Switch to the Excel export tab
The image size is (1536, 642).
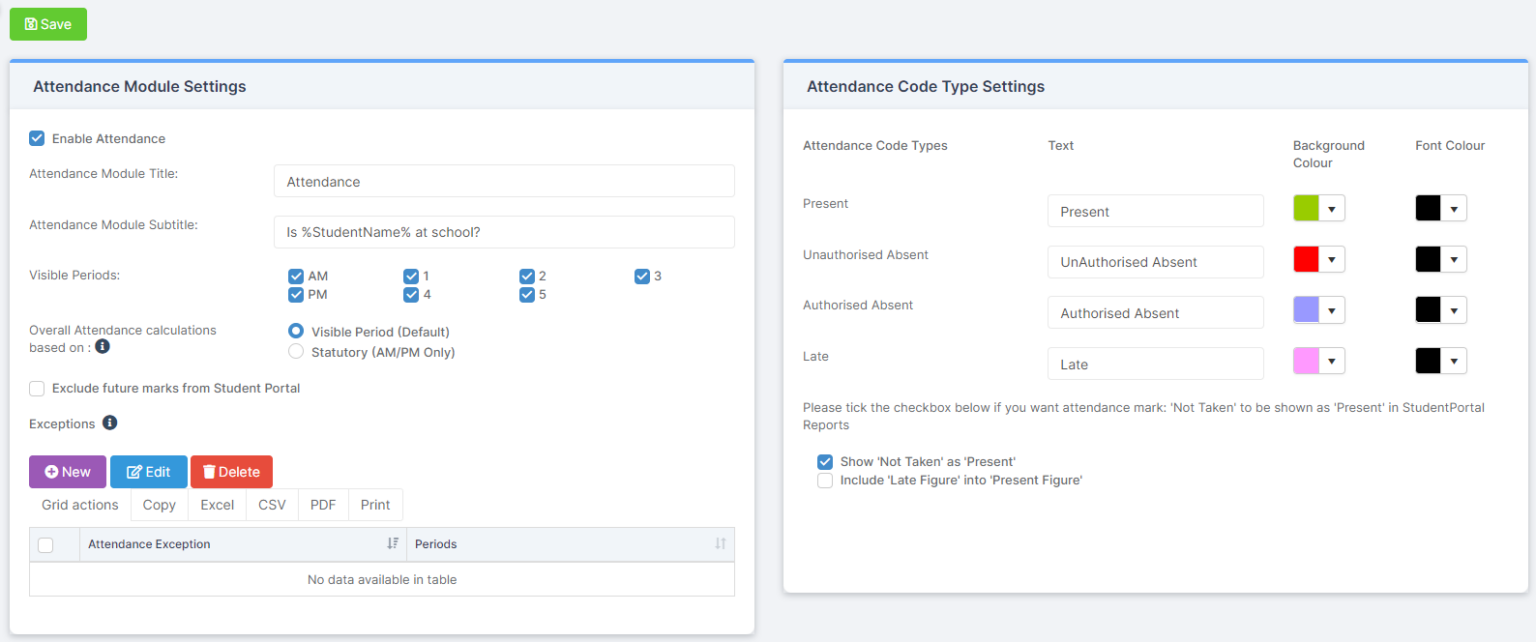[216, 504]
